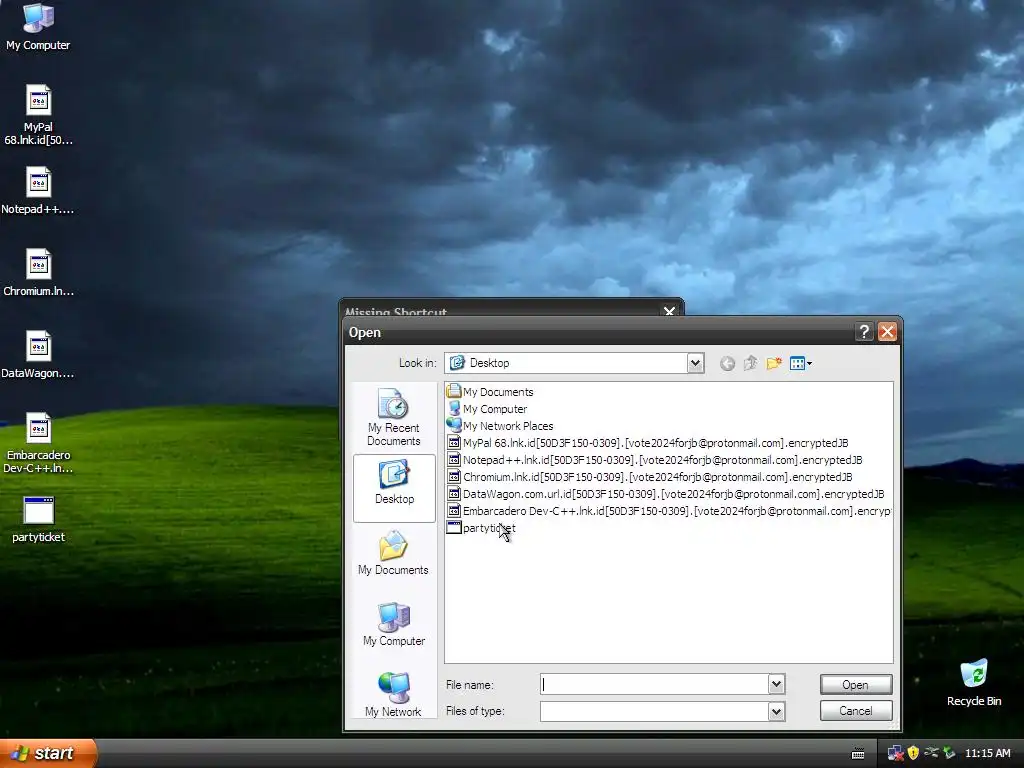The image size is (1024, 768).
Task: Click the network disconnected tray icon
Action: (895, 753)
